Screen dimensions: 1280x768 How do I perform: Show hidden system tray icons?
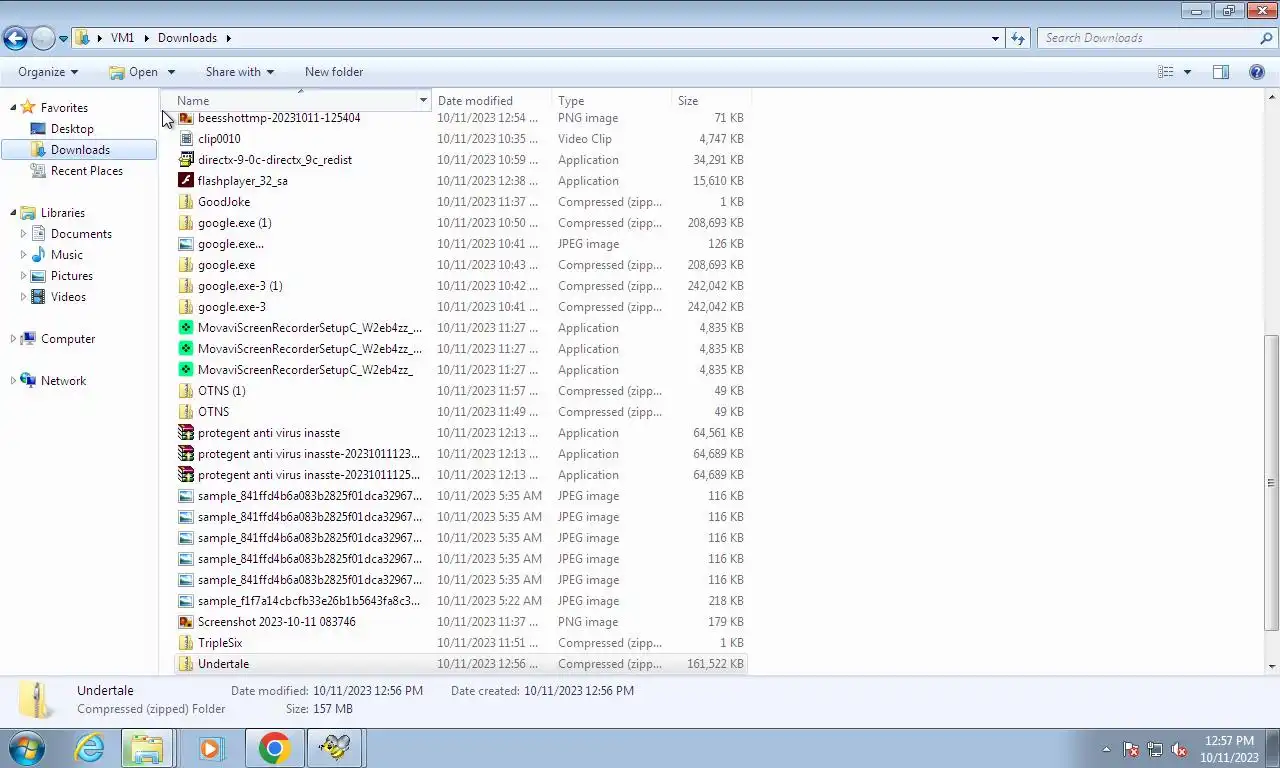[x=1106, y=749]
